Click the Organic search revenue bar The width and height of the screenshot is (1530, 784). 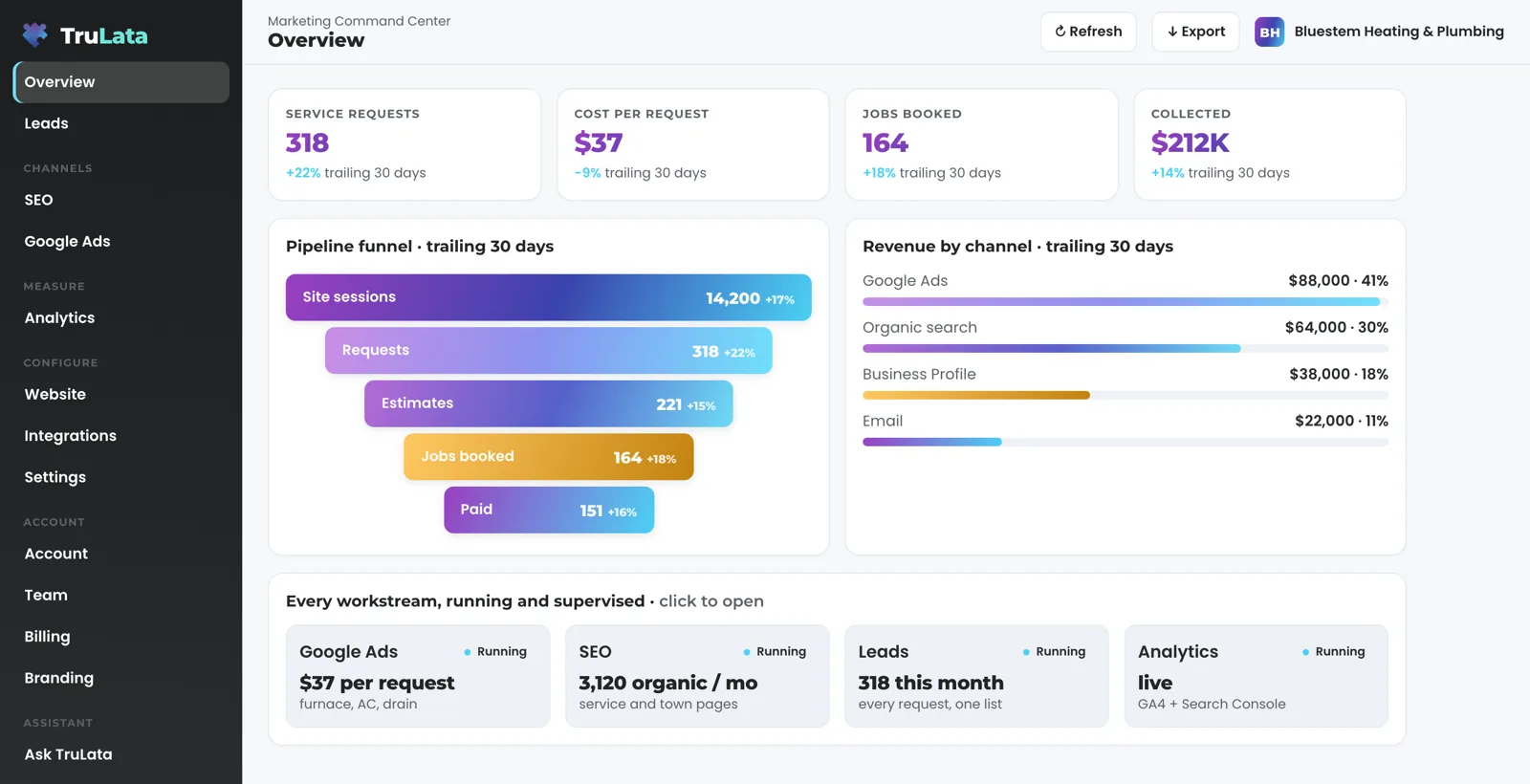tap(1126, 348)
